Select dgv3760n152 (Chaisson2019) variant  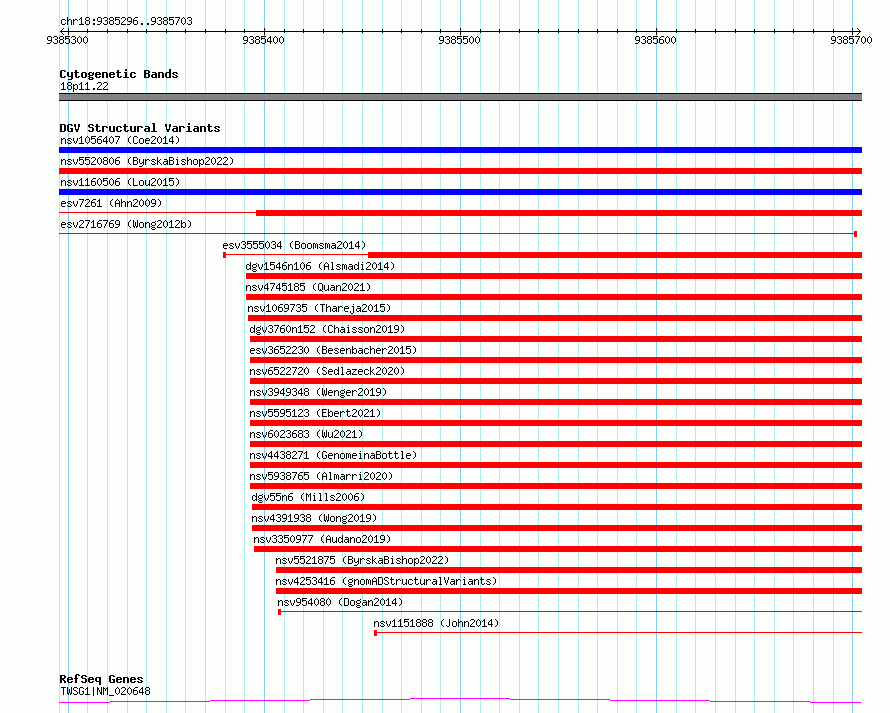tap(327, 329)
